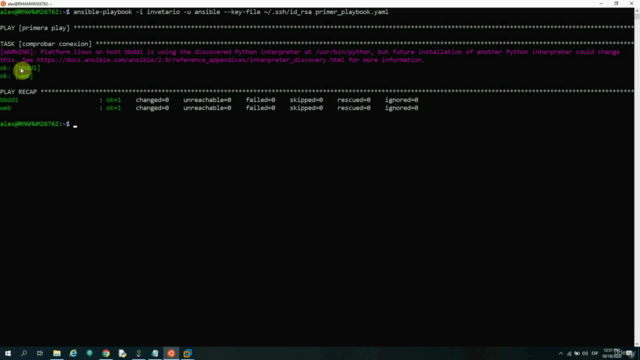Click 'ok=1' in the web row
The height and width of the screenshot is (360, 640).
(113, 108)
